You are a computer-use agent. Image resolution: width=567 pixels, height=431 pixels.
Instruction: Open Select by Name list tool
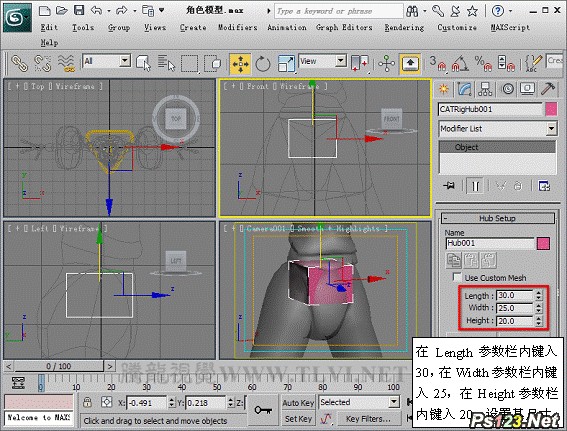tap(166, 63)
